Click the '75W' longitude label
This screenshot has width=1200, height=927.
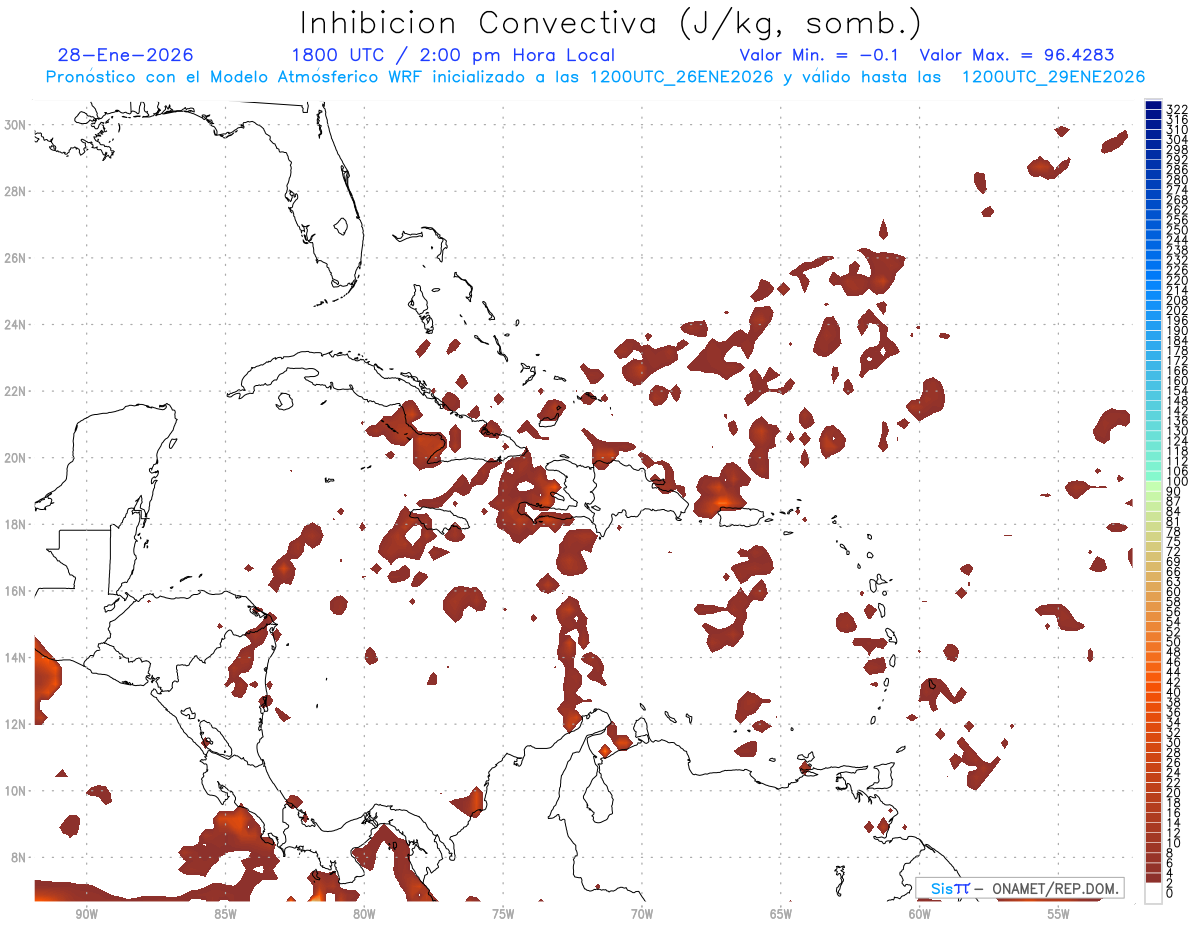(x=503, y=915)
